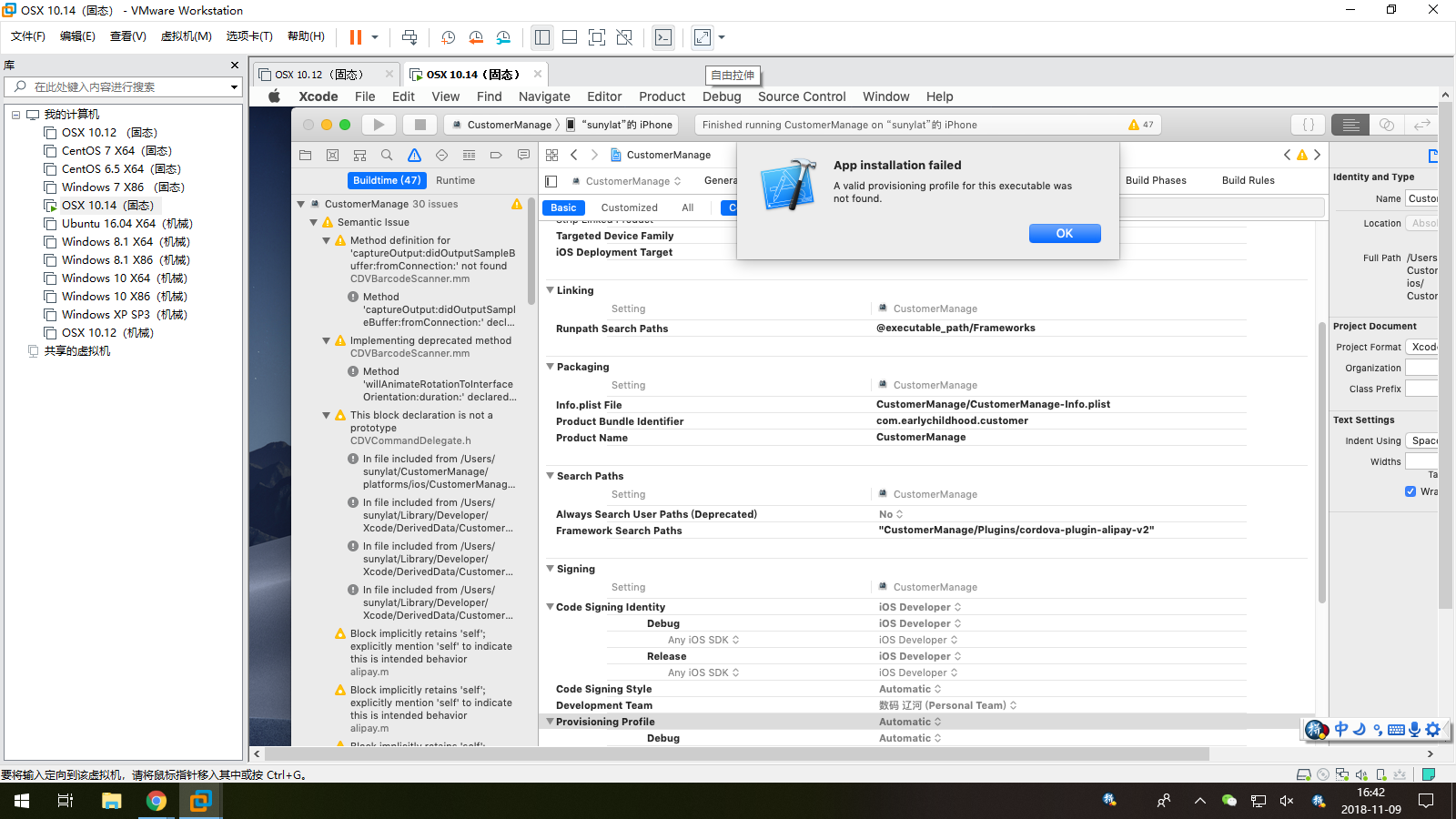Switch to the Build Phases tab
The width and height of the screenshot is (1456, 819).
pyautogui.click(x=1156, y=180)
